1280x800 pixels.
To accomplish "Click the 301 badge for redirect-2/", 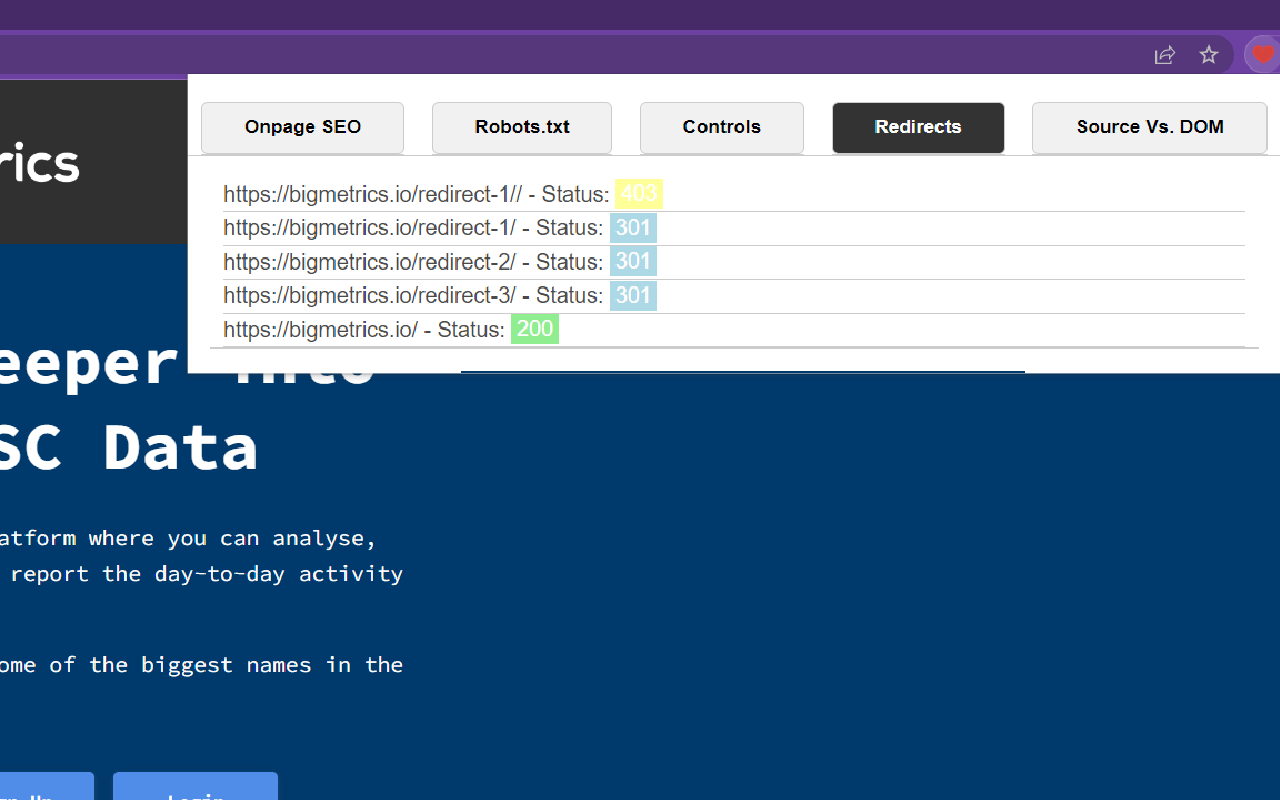I will 633,262.
